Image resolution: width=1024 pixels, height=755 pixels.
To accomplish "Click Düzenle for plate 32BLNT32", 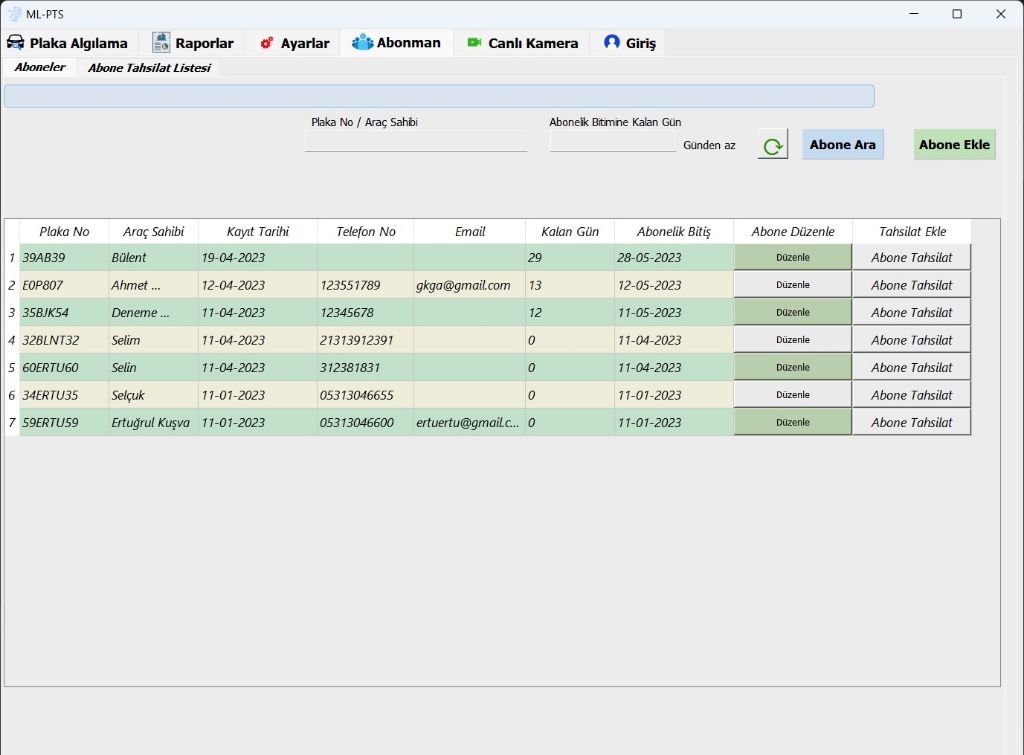I will pyautogui.click(x=793, y=340).
